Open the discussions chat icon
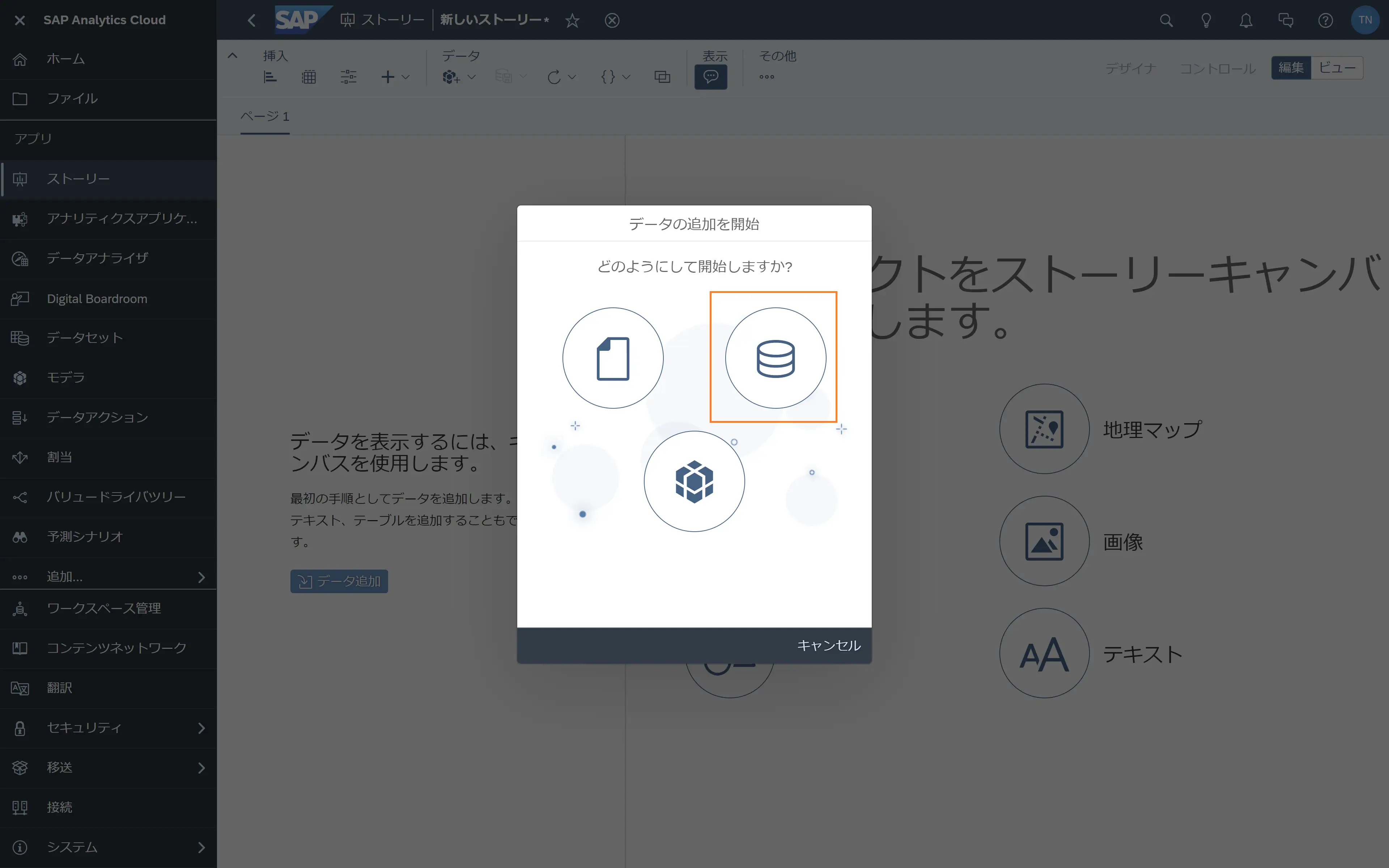Image resolution: width=1389 pixels, height=868 pixels. 1286,21
